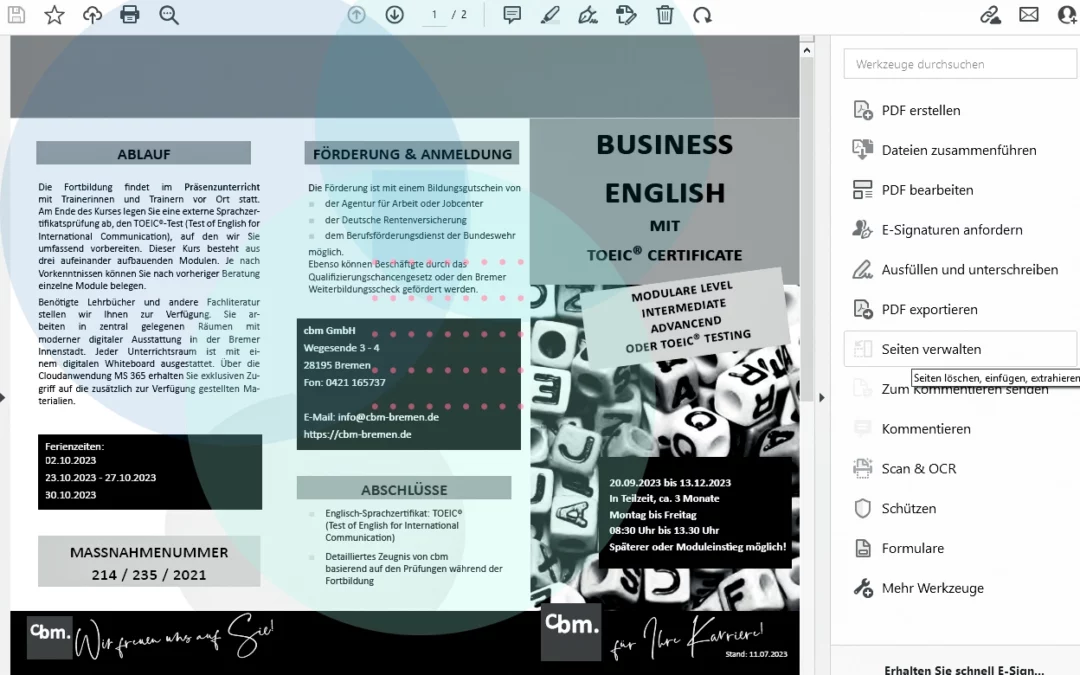
Task: Click the '20.09.2023 bis 13.12.2023' date line
Action: [x=669, y=483]
